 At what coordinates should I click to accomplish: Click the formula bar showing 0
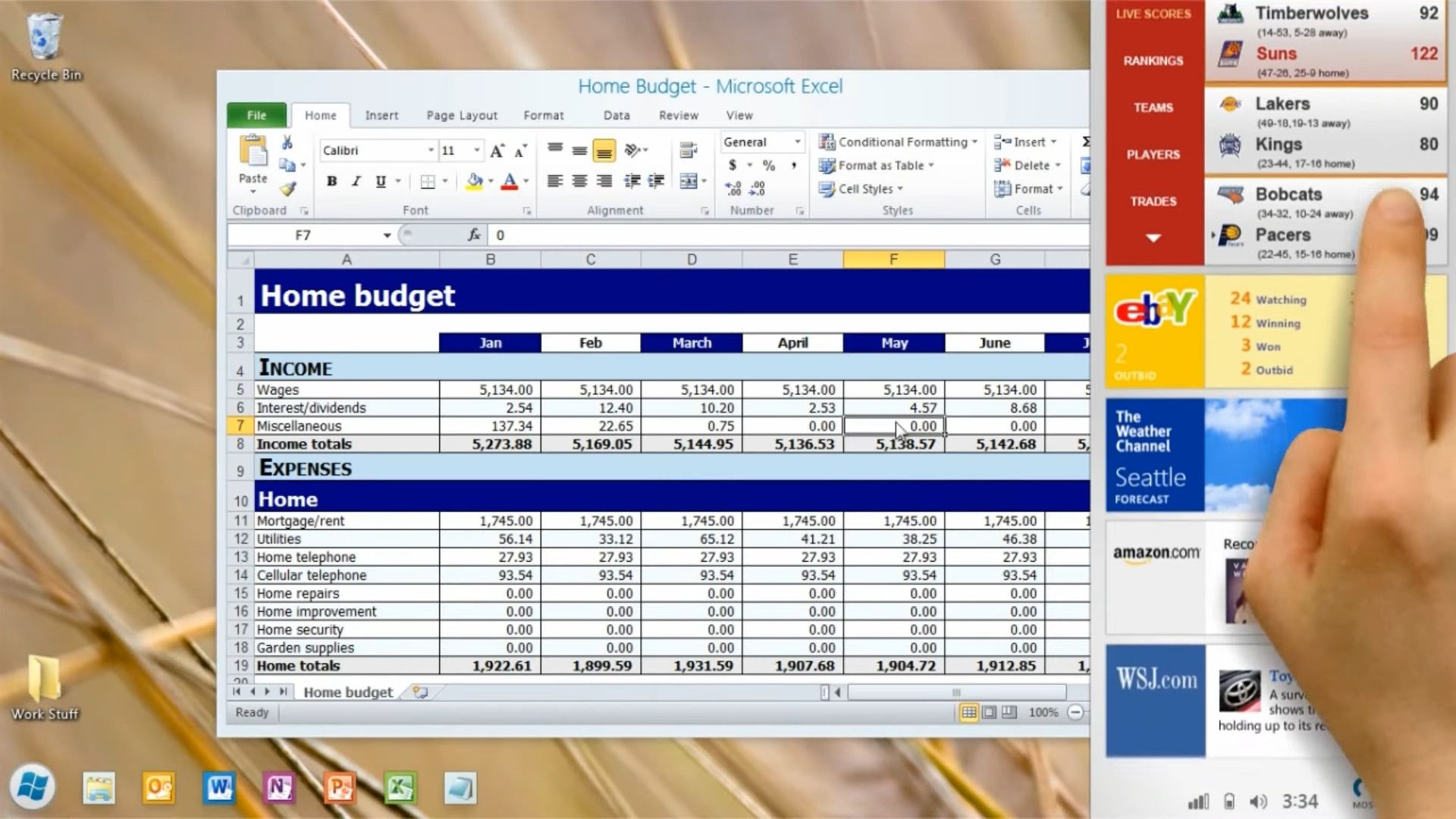click(x=789, y=235)
